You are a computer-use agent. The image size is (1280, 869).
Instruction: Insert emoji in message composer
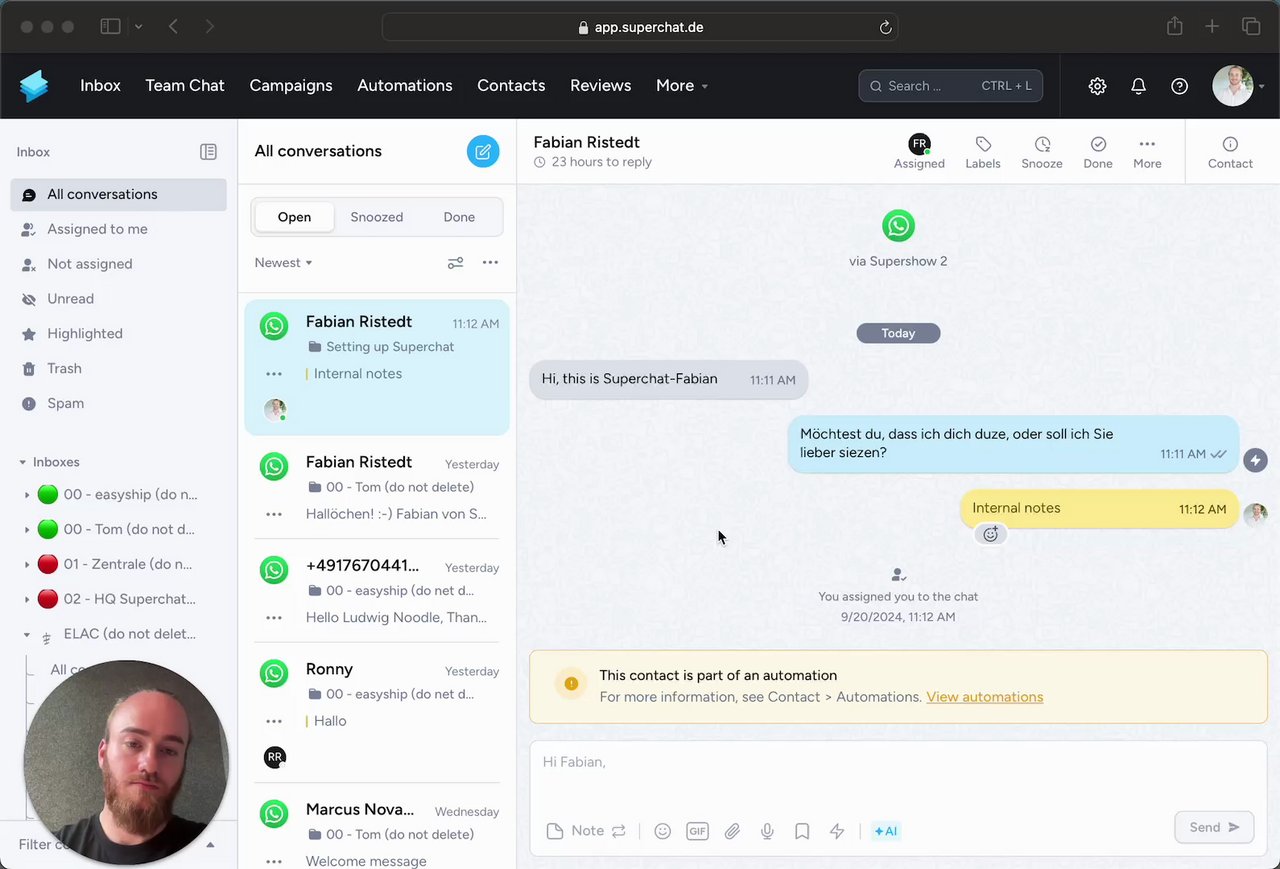[x=662, y=830]
